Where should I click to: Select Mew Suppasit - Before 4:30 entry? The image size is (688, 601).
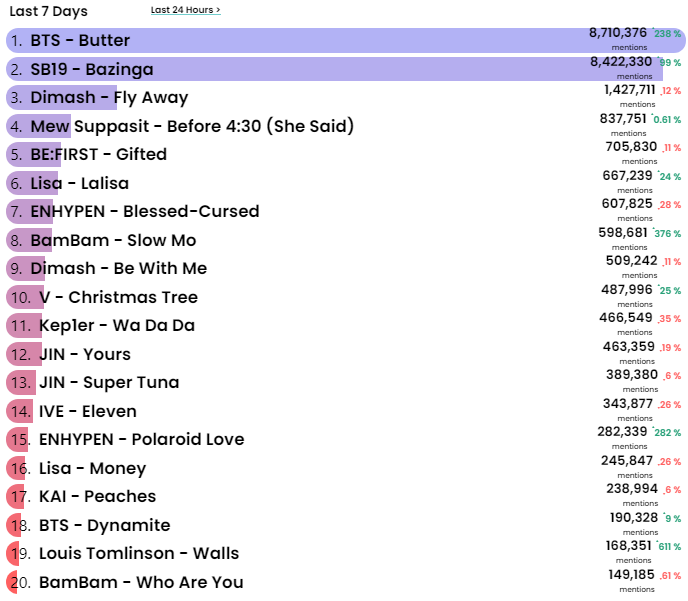click(x=345, y=126)
